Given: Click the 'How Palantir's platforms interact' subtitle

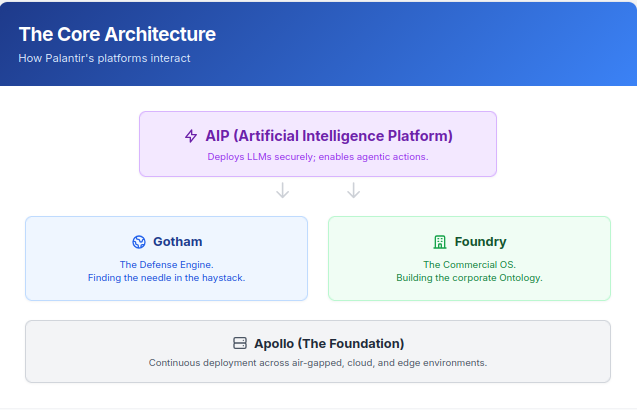Looking at the screenshot, I should pyautogui.click(x=104, y=58).
